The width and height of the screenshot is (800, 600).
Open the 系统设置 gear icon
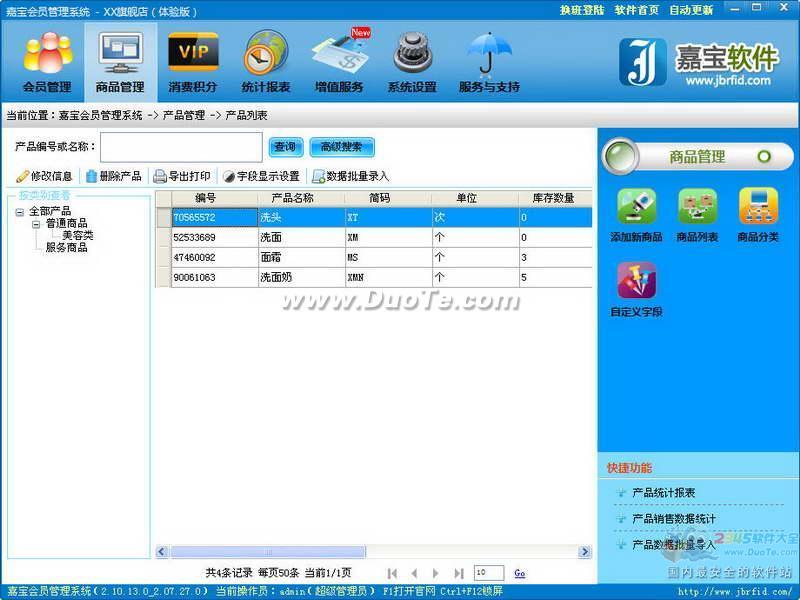[x=412, y=61]
